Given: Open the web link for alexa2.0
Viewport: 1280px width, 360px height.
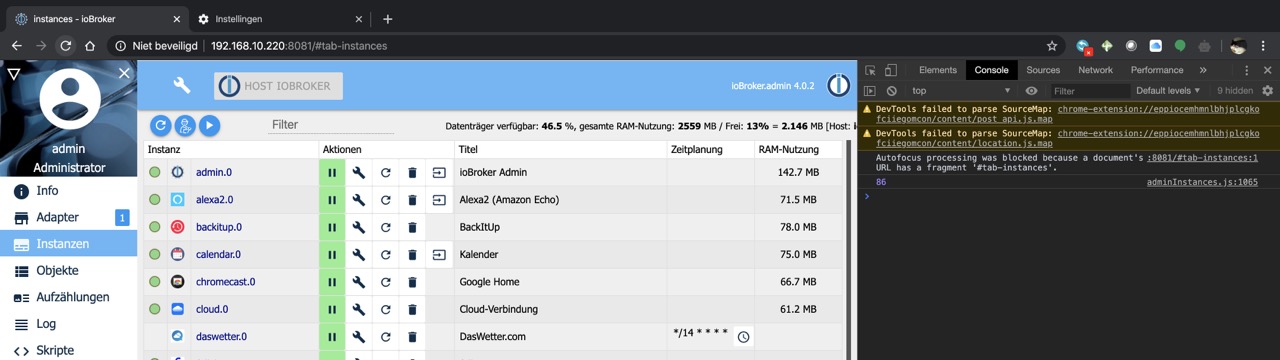Looking at the screenshot, I should 440,200.
